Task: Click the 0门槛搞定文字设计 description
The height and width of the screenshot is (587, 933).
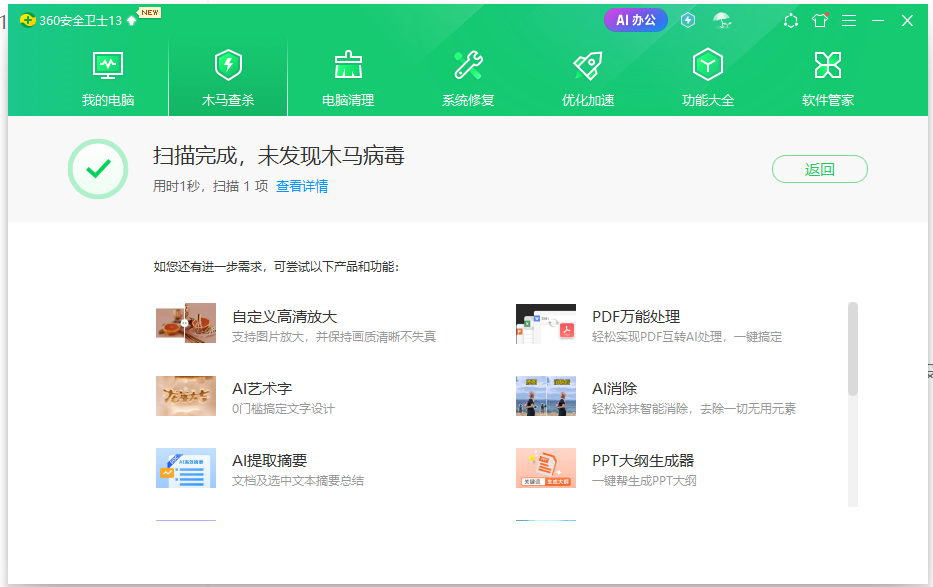Action: click(283, 409)
